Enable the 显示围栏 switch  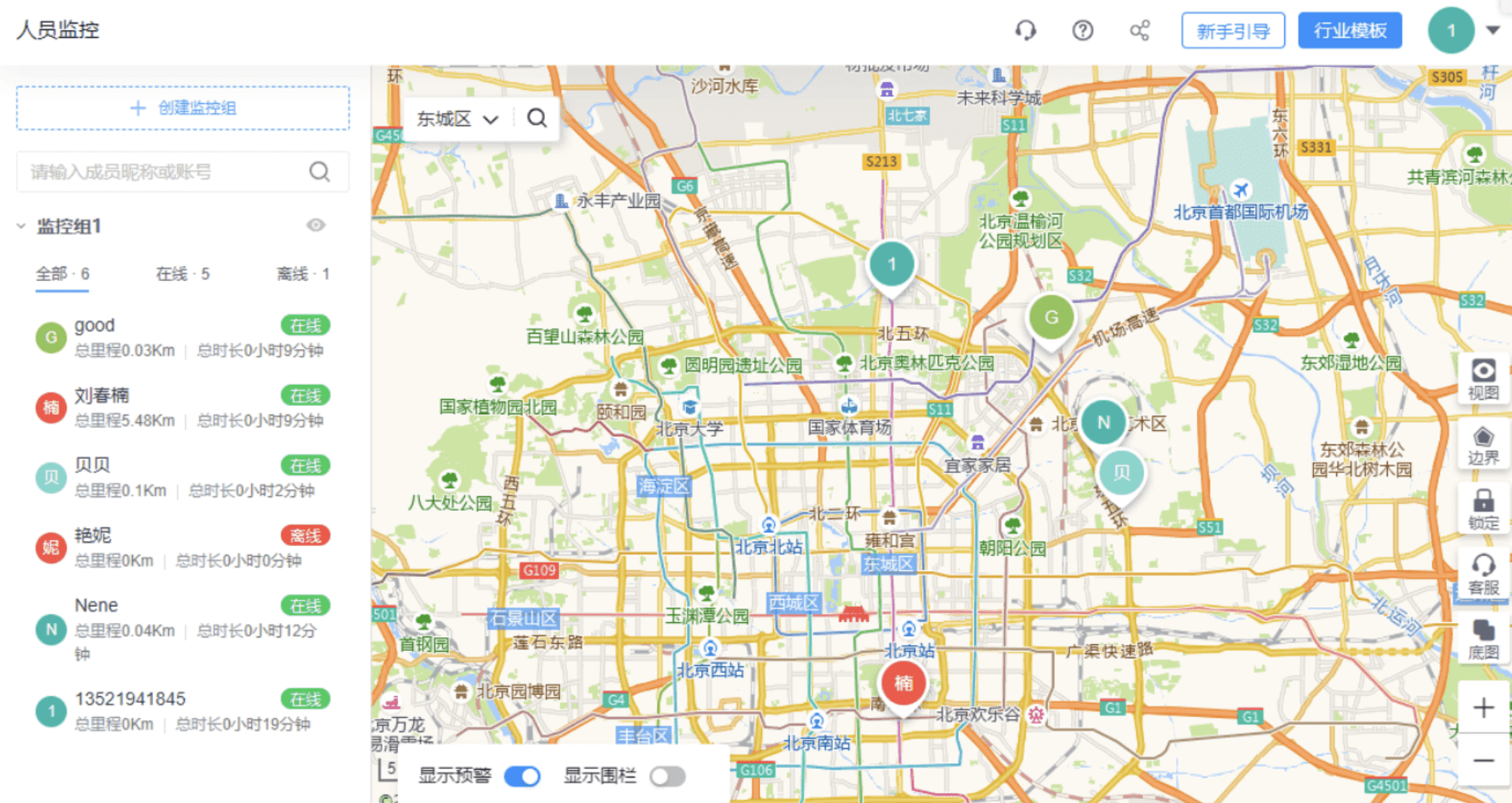pos(668,776)
